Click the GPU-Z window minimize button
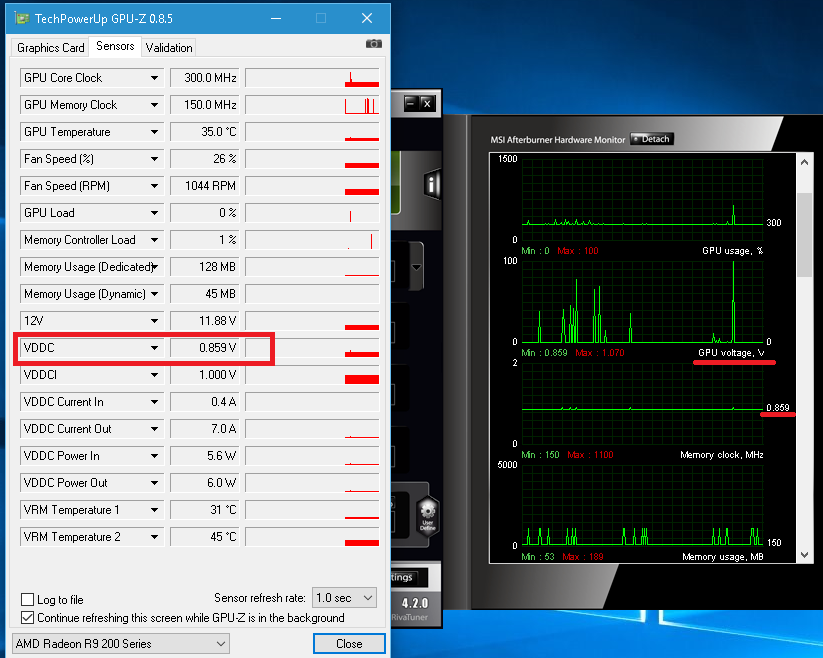This screenshot has height=658, width=823. 276,18
